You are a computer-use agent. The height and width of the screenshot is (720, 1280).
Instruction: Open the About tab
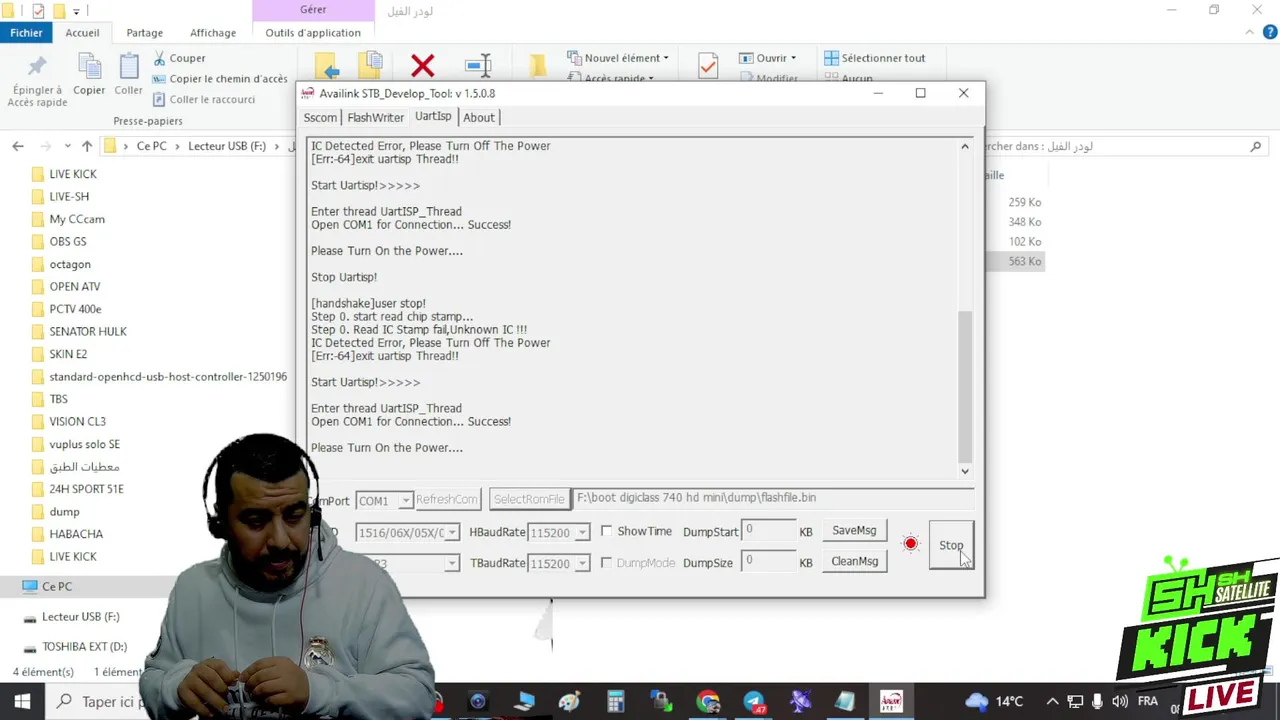479,117
